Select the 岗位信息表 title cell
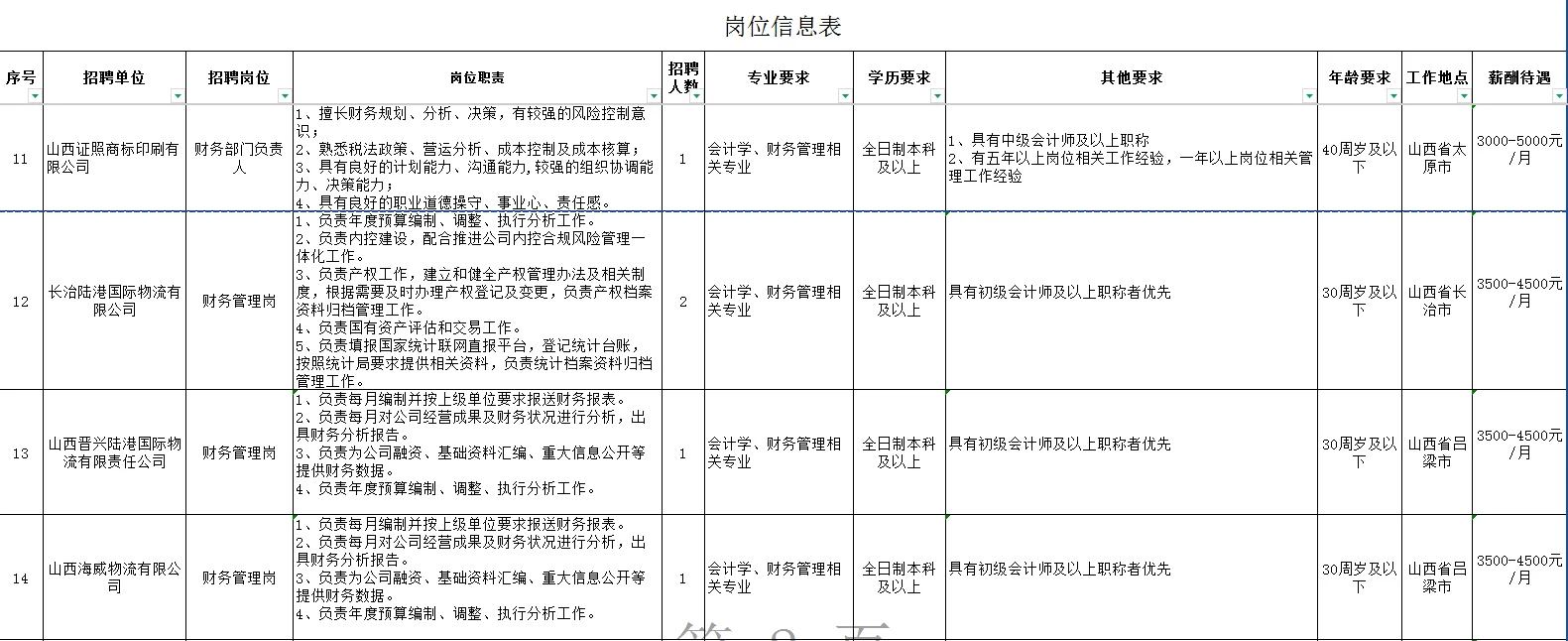1568x641 pixels. (784, 26)
